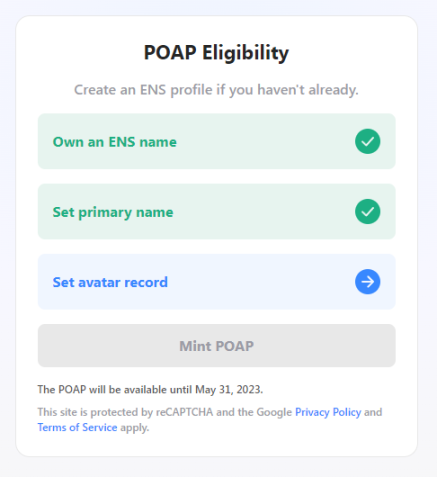Click the 'May 31, 2023' date text

(x=229, y=390)
